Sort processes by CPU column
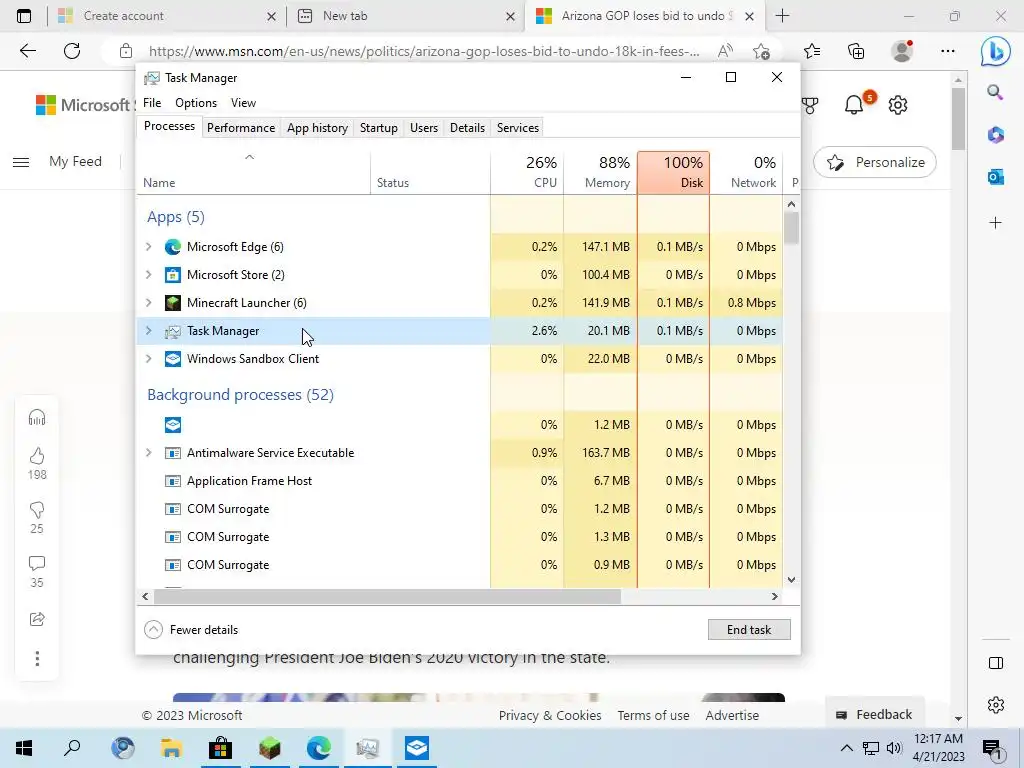 pos(527,172)
